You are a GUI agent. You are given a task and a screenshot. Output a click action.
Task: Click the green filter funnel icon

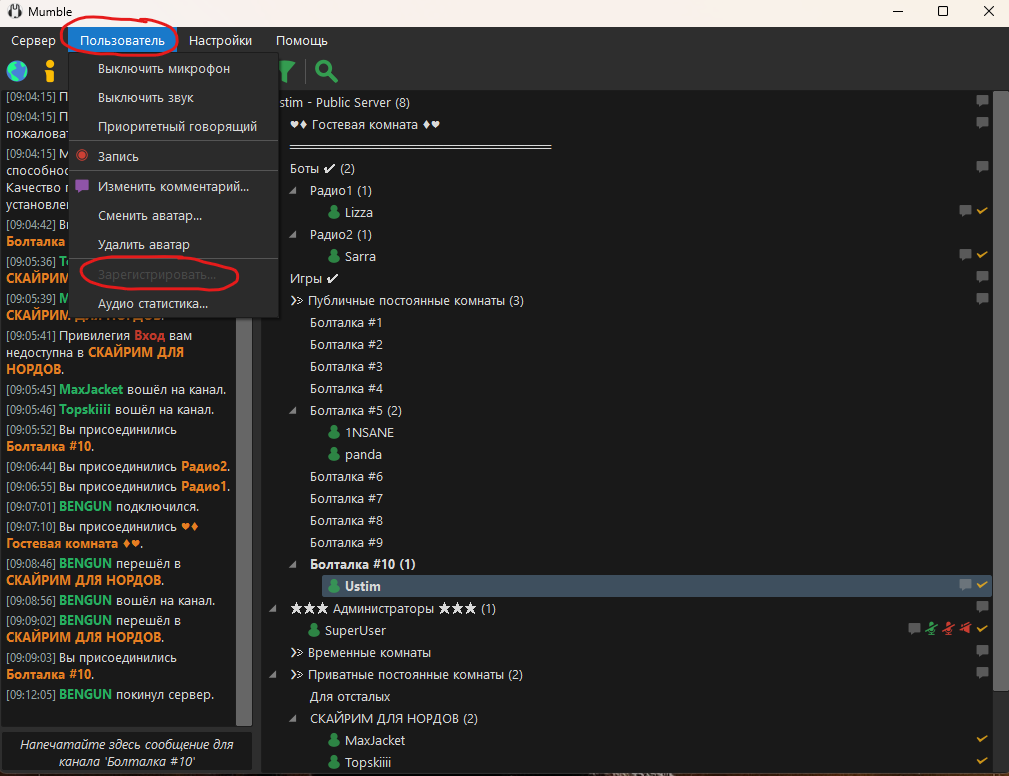[287, 71]
